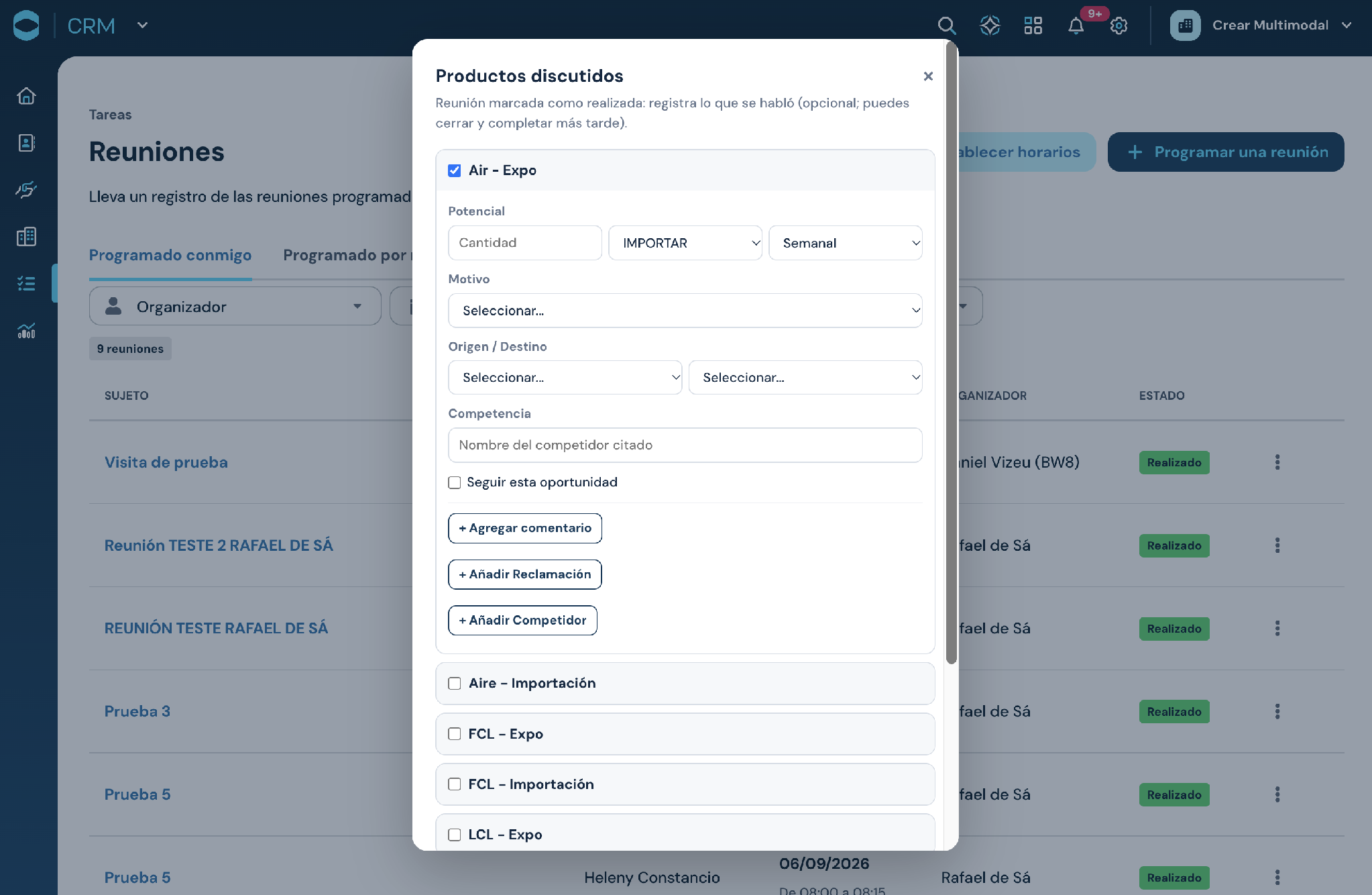Switch to Programado conmigo tab
Image resolution: width=1372 pixels, height=895 pixels.
click(x=170, y=256)
